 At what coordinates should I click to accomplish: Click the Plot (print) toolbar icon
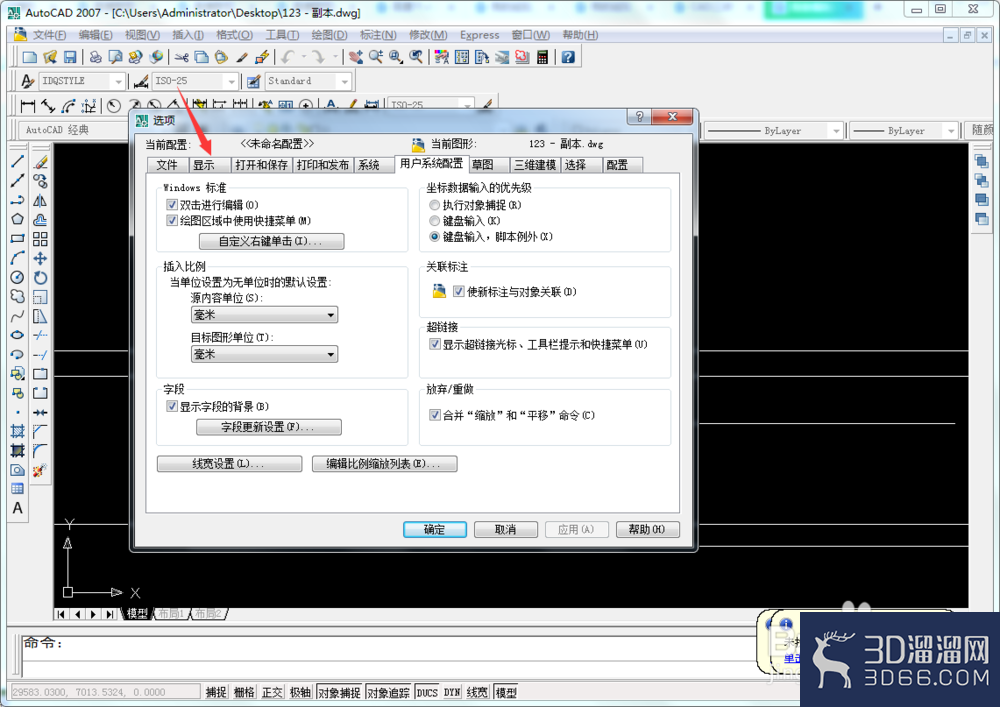pos(96,57)
